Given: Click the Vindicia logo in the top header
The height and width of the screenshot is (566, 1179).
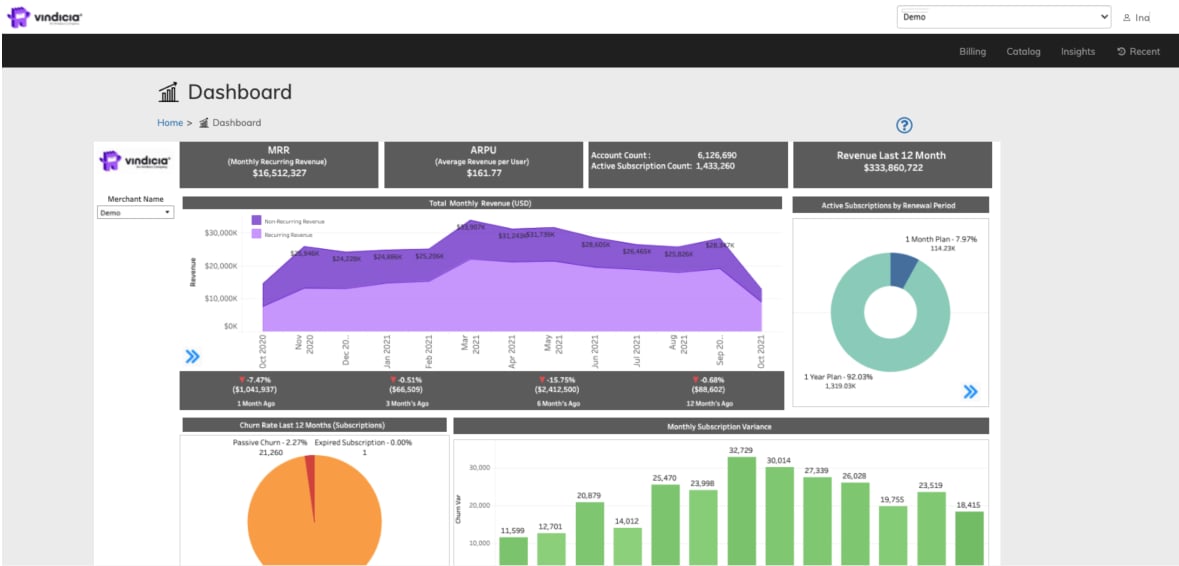Looking at the screenshot, I should tap(44, 17).
